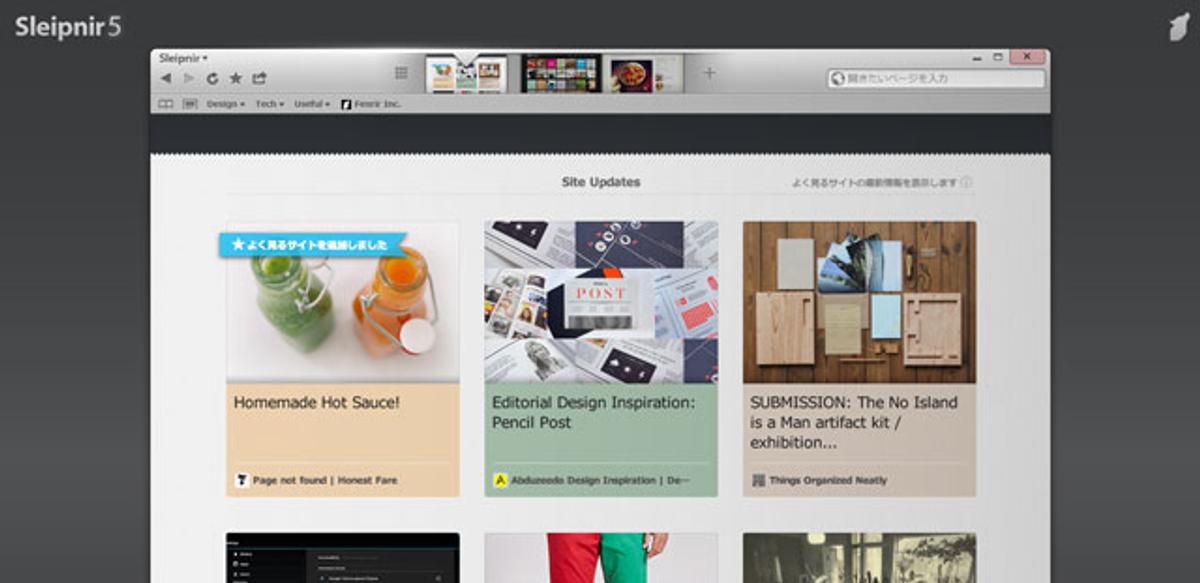This screenshot has height=583, width=1200.
Task: Click the panel icon next to bookmarks book
Action: click(189, 104)
